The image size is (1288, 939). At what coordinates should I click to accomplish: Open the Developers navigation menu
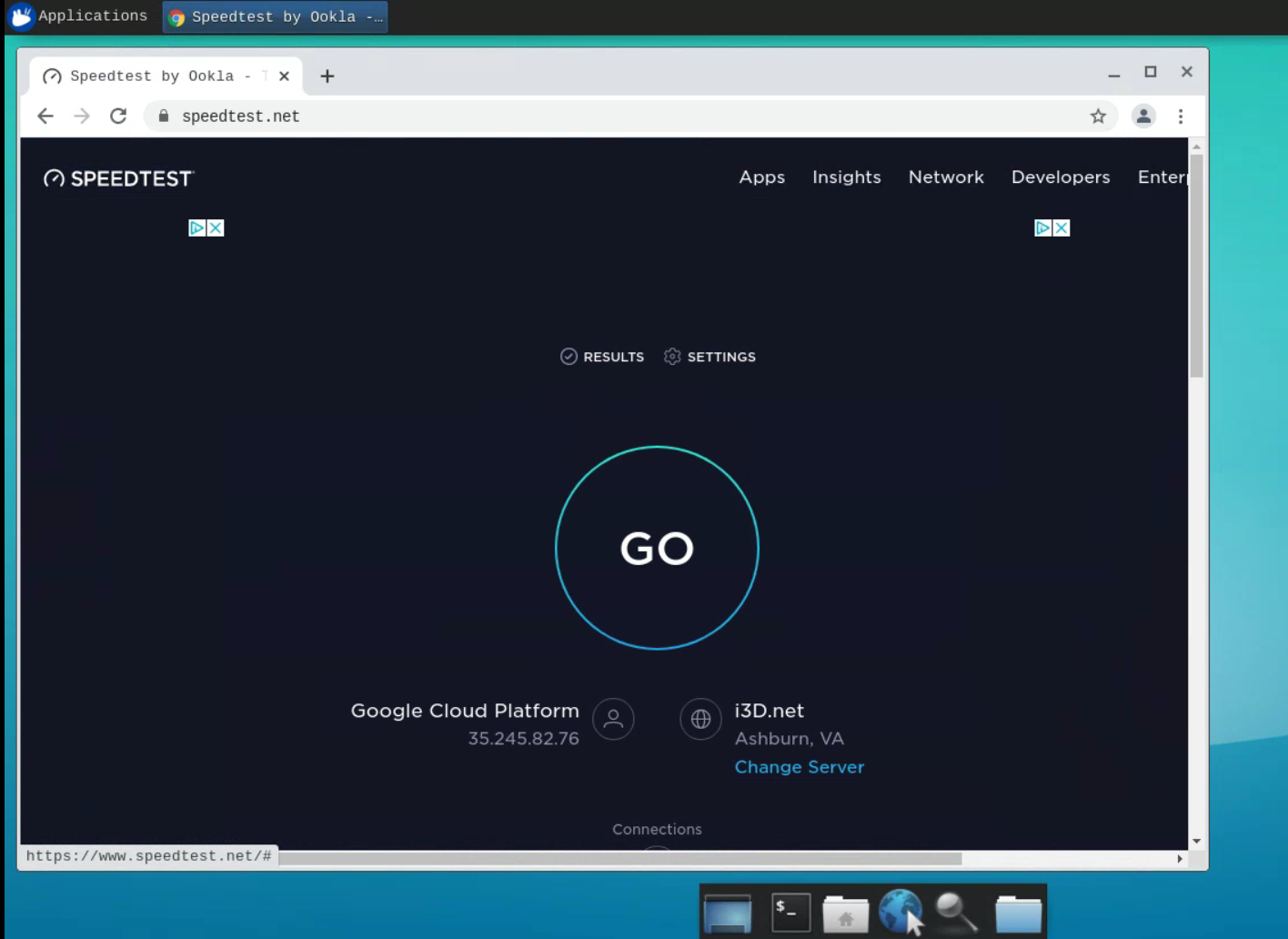click(x=1060, y=177)
